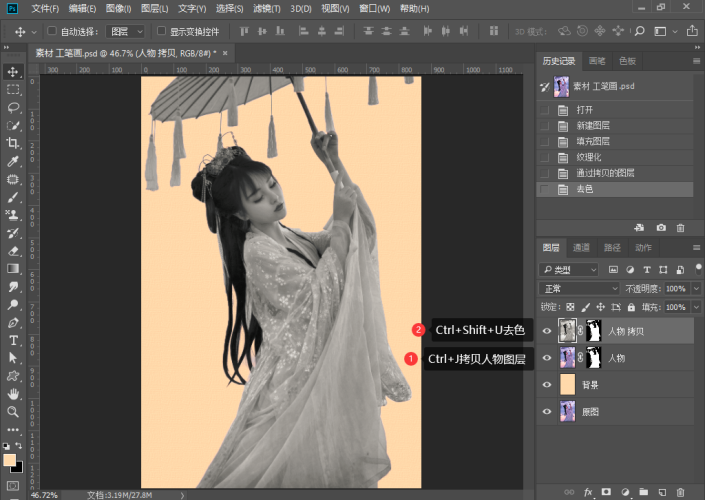Viewport: 705px width, 500px height.
Task: Select the Move tool
Action: pos(13,72)
